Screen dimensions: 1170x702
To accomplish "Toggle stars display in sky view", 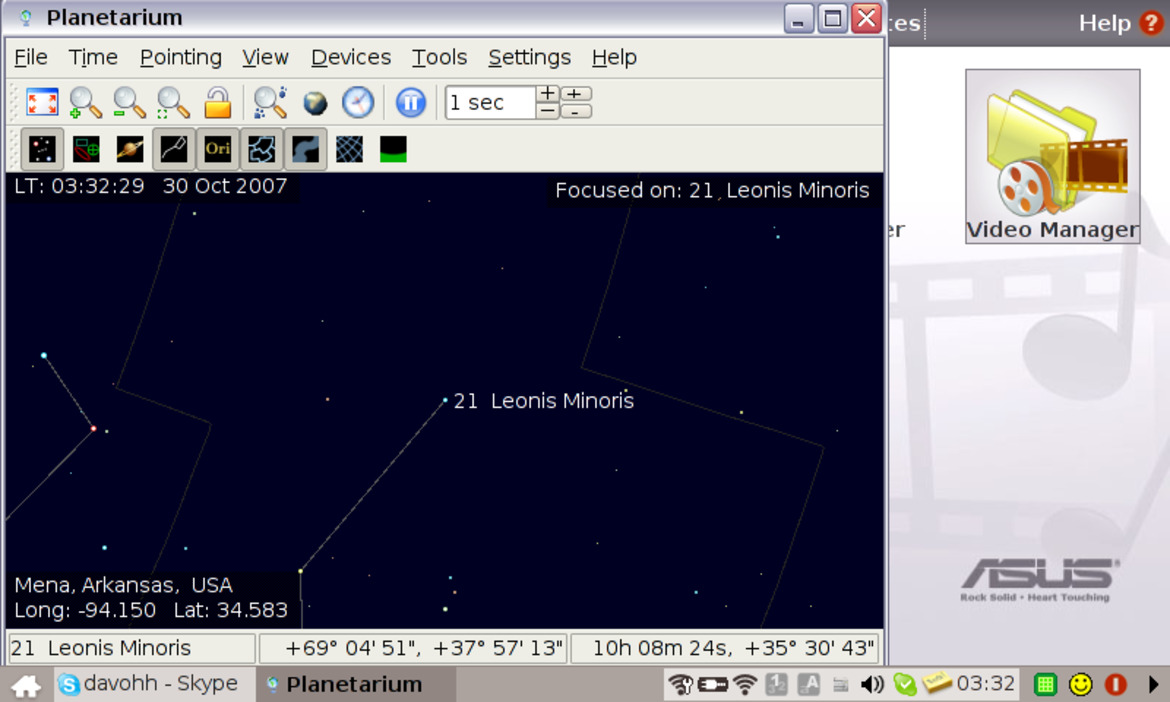I will pos(42,149).
